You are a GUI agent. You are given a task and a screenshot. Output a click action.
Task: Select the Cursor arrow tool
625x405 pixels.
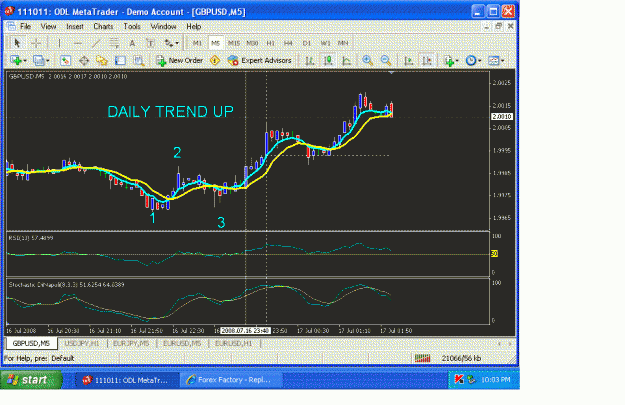coord(17,43)
